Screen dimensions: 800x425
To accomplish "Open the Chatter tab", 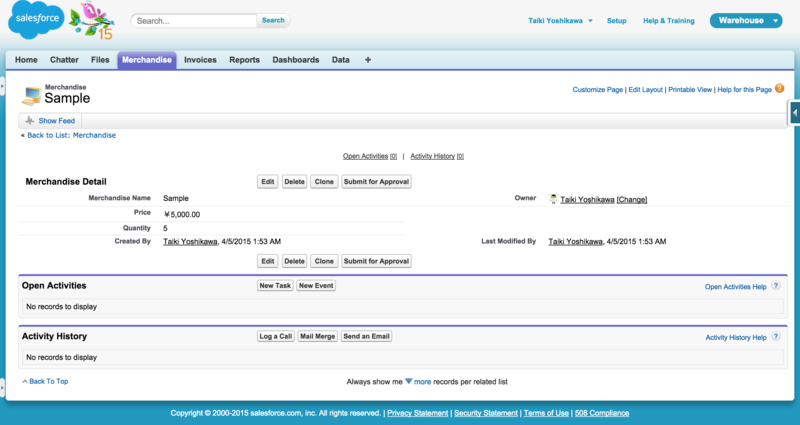I will click(64, 60).
